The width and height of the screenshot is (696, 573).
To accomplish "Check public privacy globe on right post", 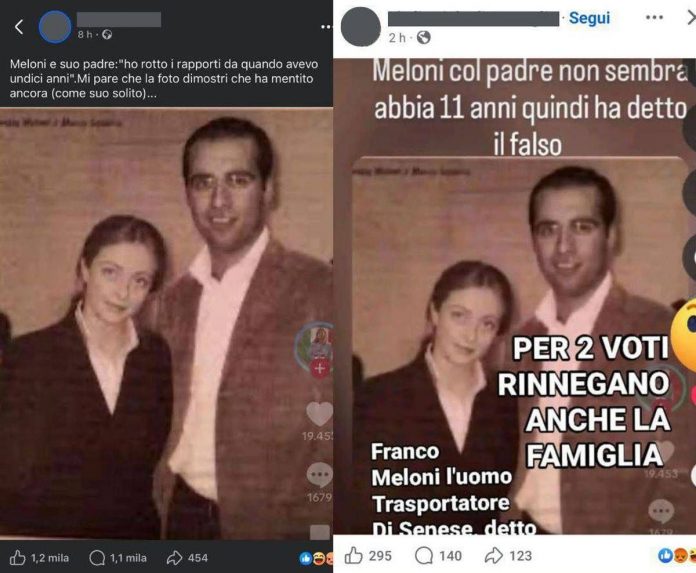I will click(424, 38).
